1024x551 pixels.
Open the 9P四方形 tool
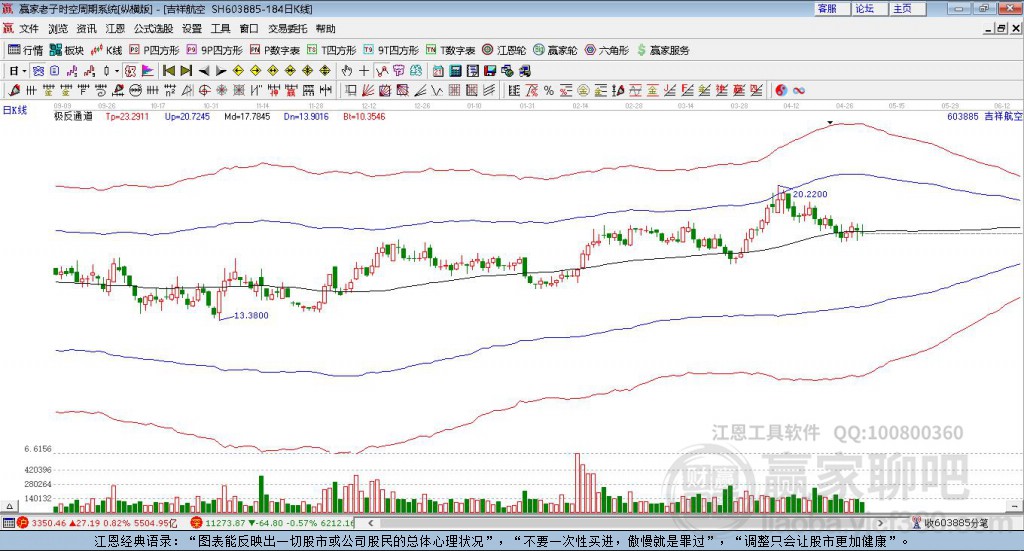coord(214,50)
